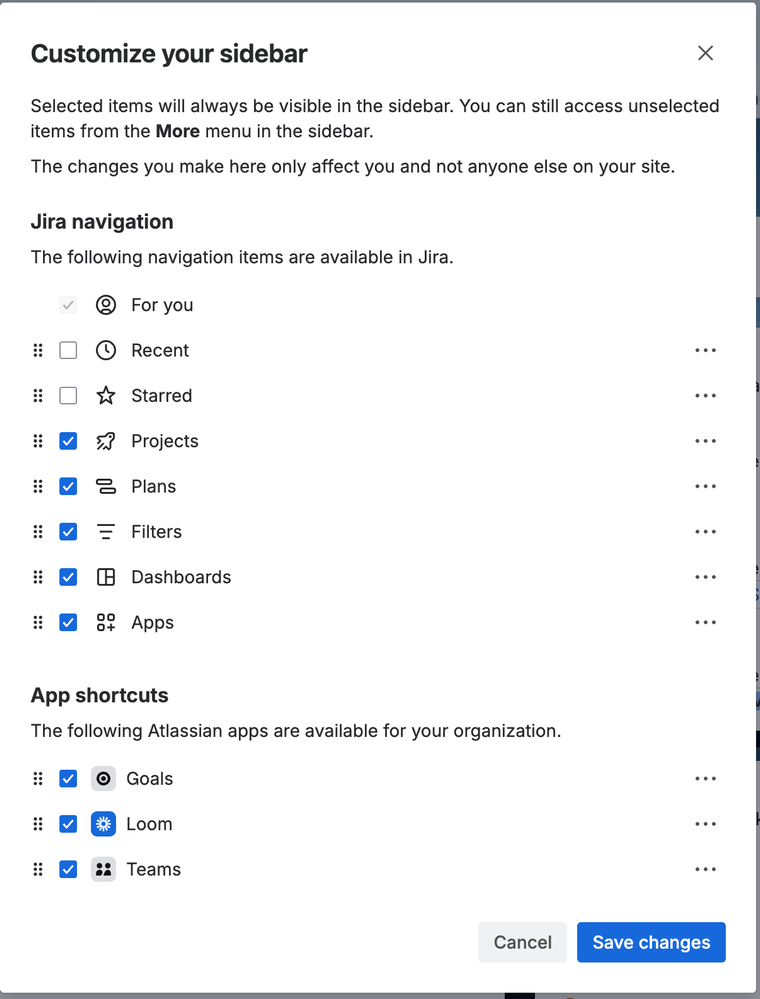The image size is (760, 999).
Task: Uncheck the Teams checkbox
Action: click(x=68, y=869)
